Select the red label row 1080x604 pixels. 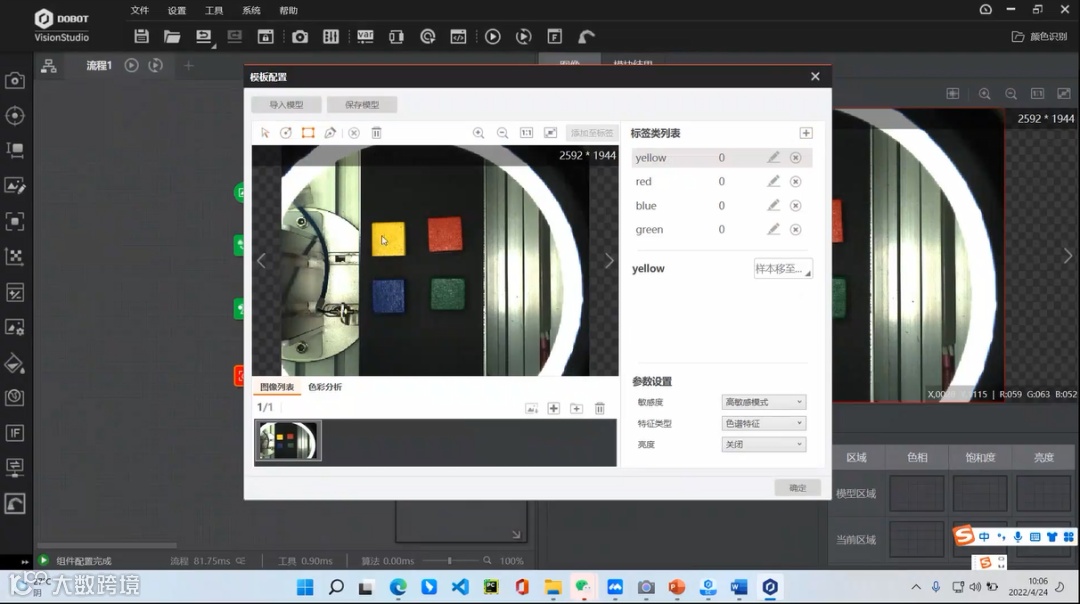click(721, 182)
